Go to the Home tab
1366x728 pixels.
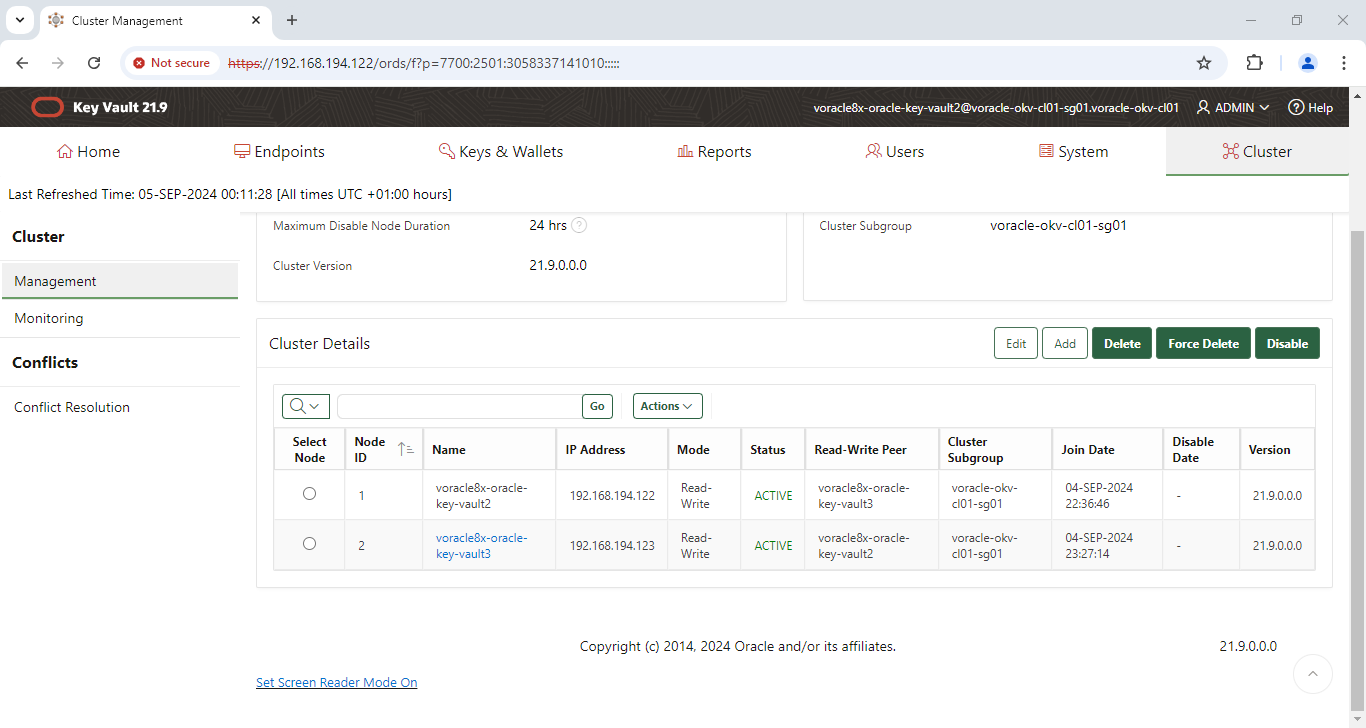coord(88,152)
